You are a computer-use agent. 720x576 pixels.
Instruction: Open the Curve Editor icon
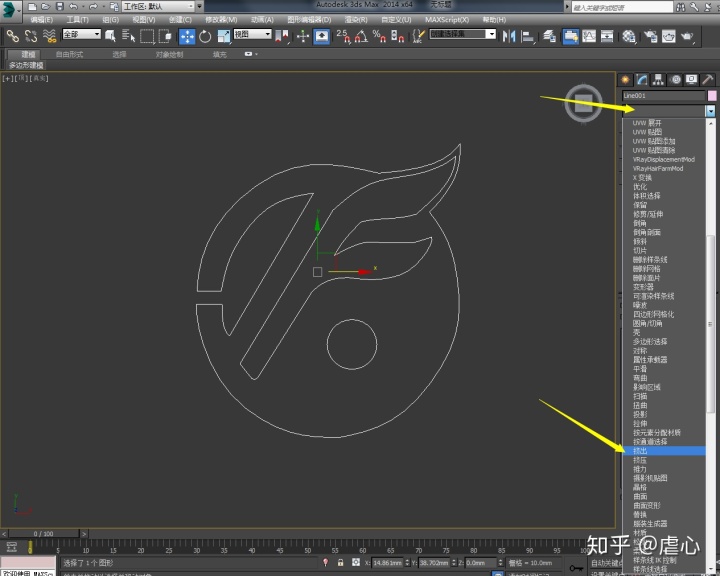tap(589, 36)
